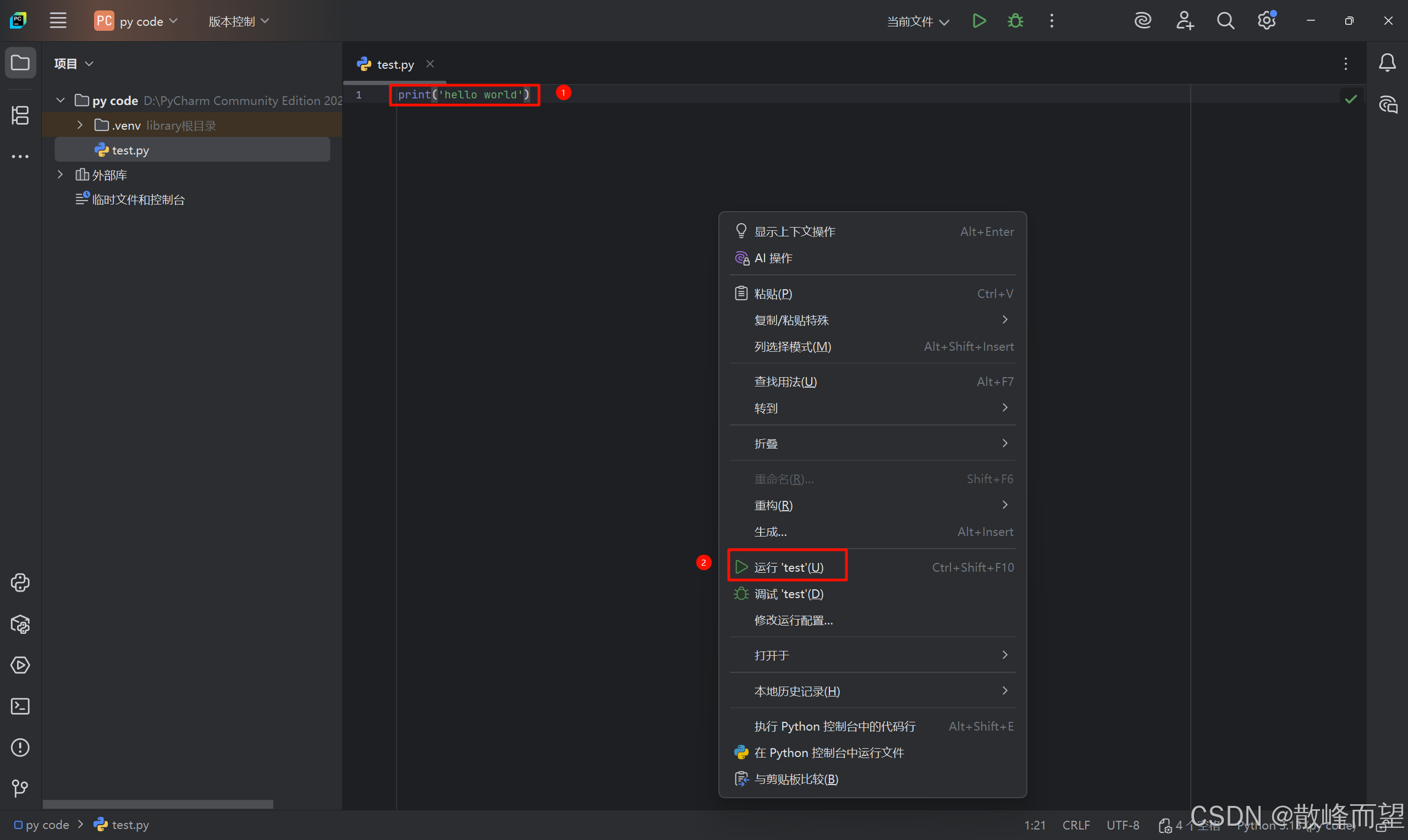Click the horizontal scrollbar in project panel
This screenshot has height=840, width=1408.
(x=158, y=804)
